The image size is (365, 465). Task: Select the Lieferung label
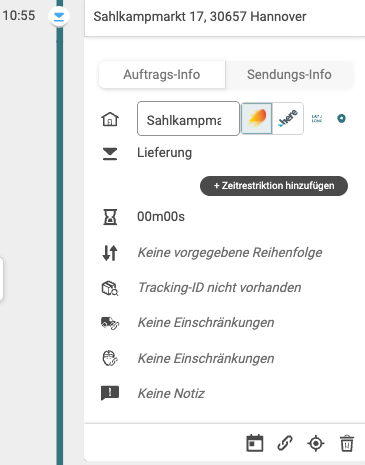164,153
